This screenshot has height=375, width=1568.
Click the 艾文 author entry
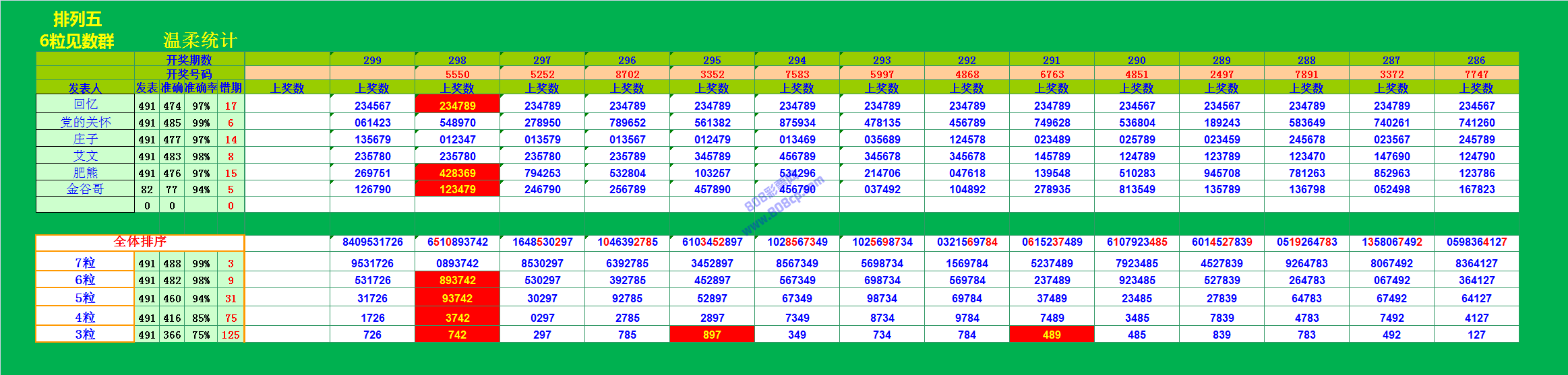[x=85, y=156]
